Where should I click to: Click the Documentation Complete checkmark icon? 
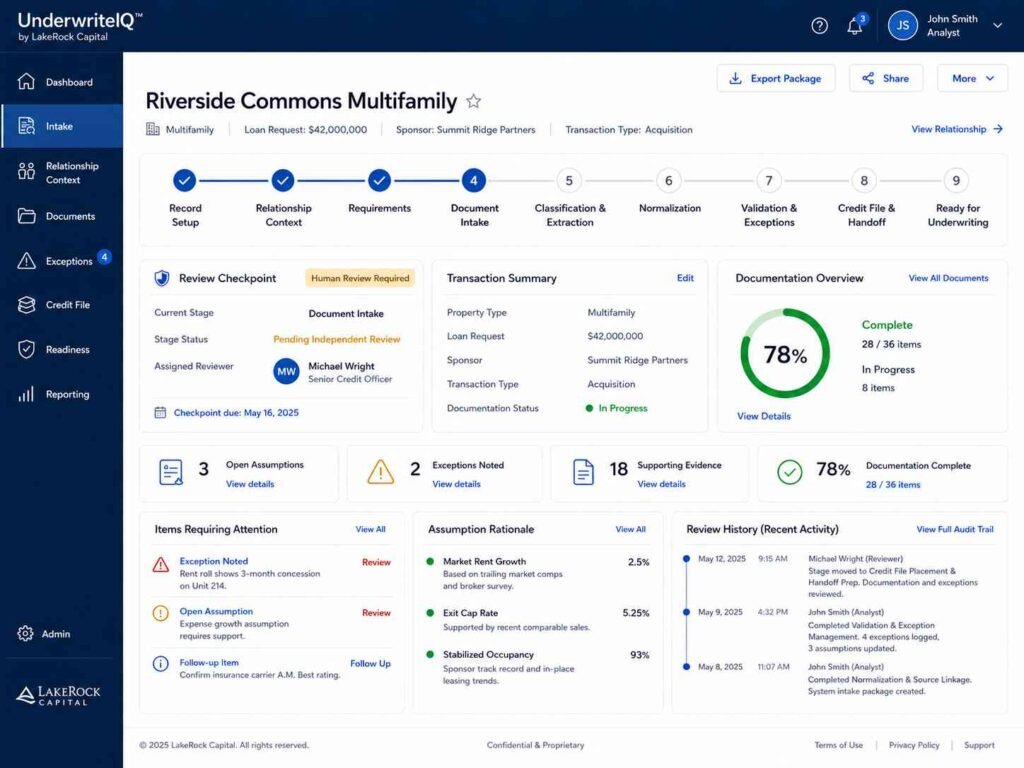coord(790,472)
